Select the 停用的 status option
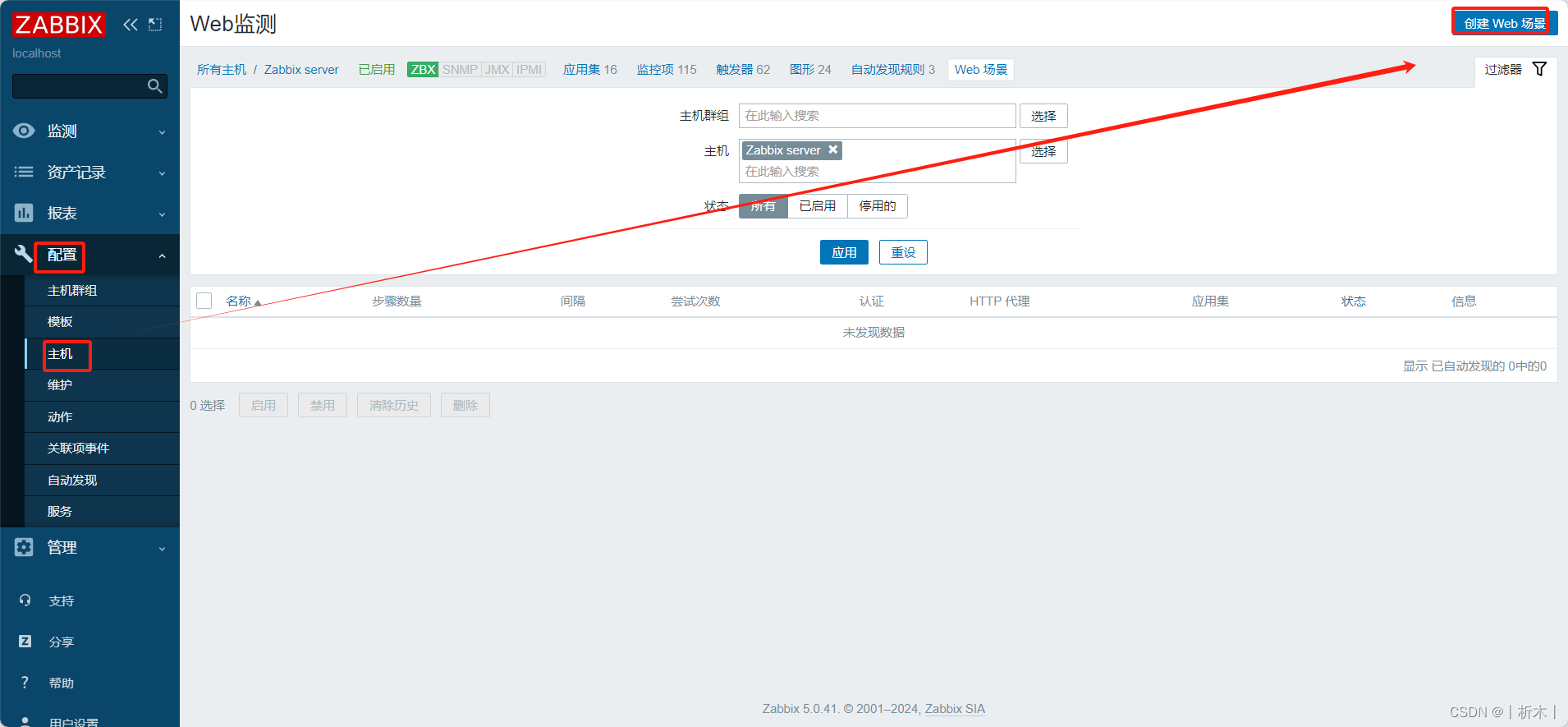Image resolution: width=1568 pixels, height=727 pixels. click(878, 206)
